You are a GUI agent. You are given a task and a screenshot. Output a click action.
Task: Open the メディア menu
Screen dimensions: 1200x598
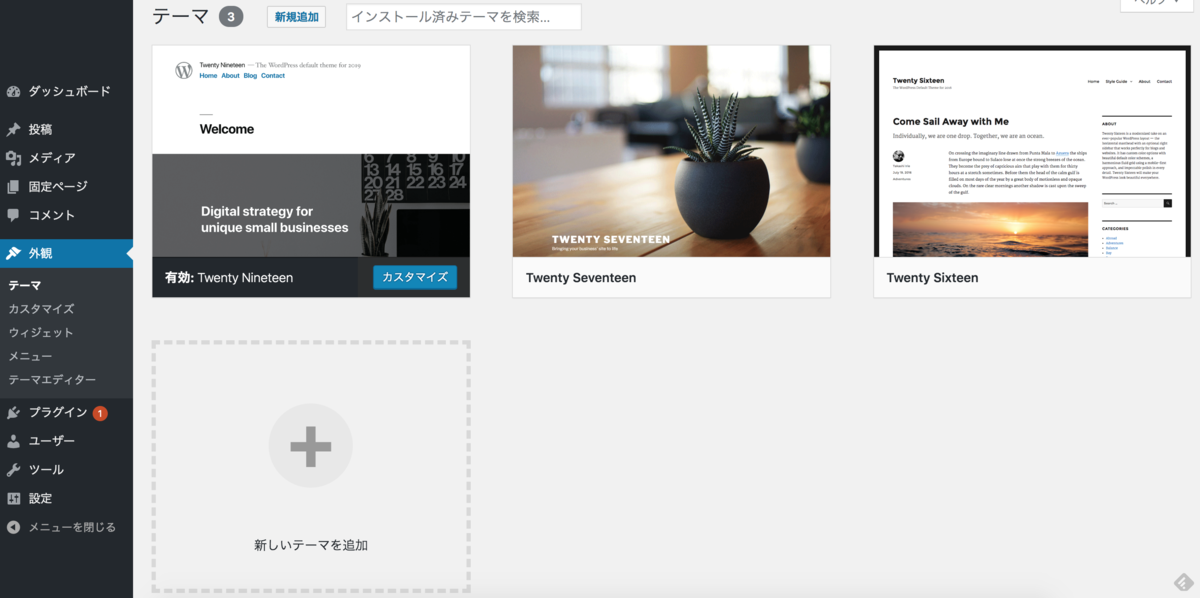66,158
